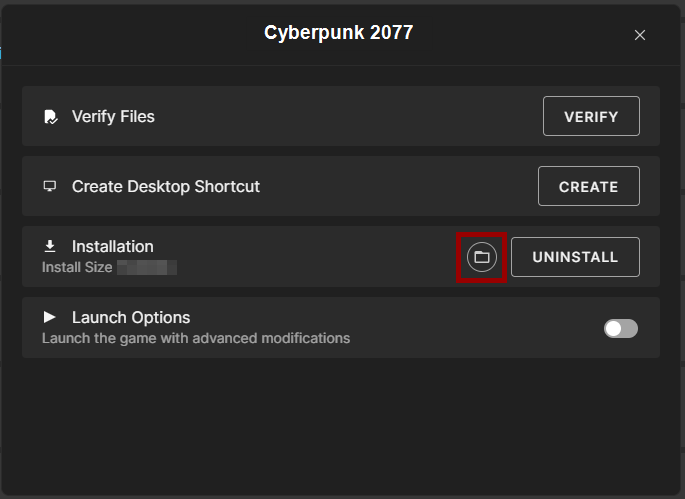Click the Installation download arrow icon

pos(50,246)
